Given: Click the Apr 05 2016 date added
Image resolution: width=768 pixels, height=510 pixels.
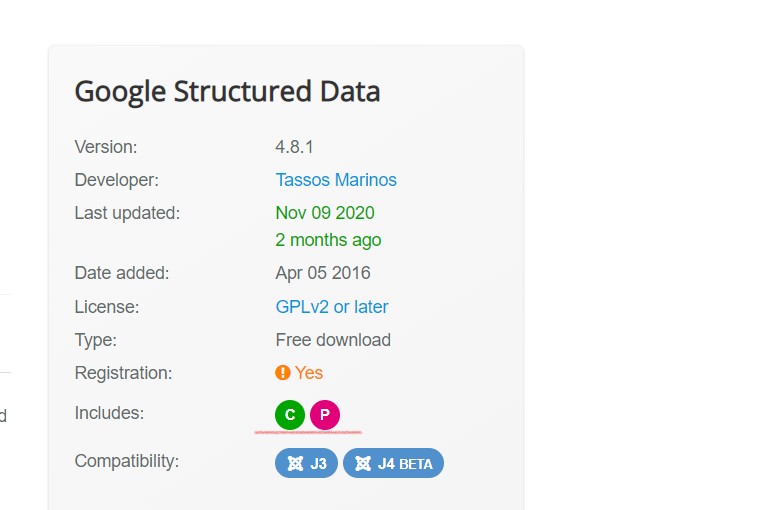Looking at the screenshot, I should point(323,273).
